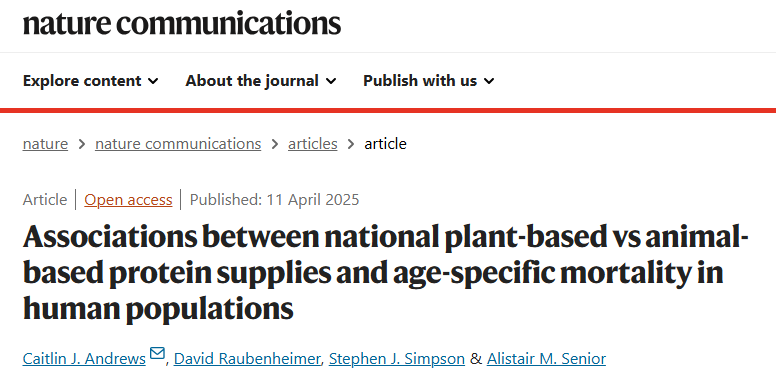Open the Explore content menu label
Viewport: 776px width, 386px height.
[x=82, y=81]
